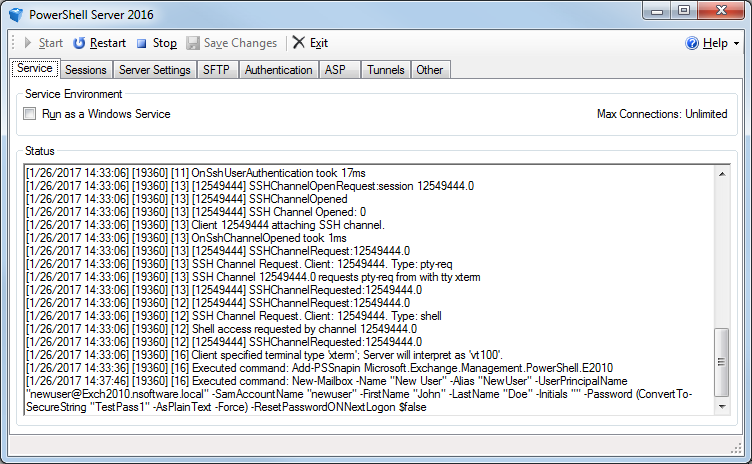Image resolution: width=752 pixels, height=464 pixels.
Task: Click the blue Stop square icon
Action: pos(141,44)
